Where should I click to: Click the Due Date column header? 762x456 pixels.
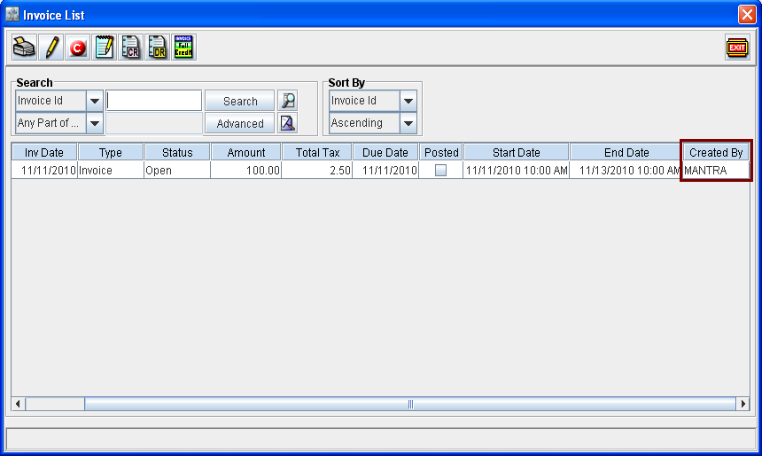click(x=385, y=152)
